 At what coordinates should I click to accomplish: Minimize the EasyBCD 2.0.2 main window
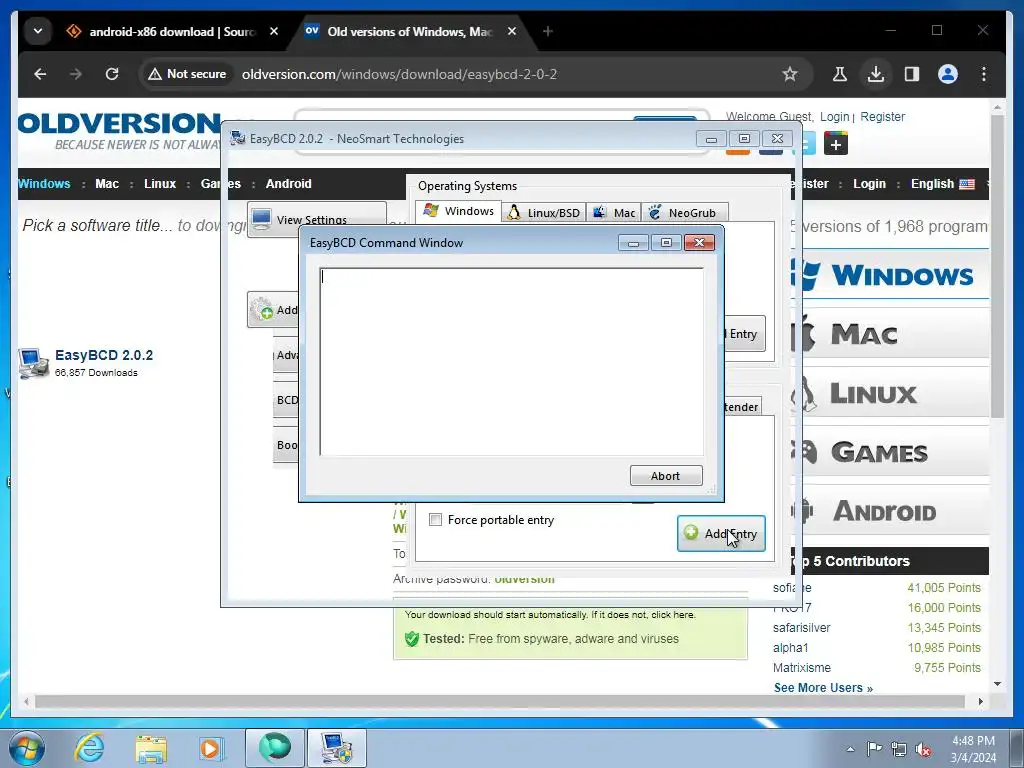click(x=711, y=138)
